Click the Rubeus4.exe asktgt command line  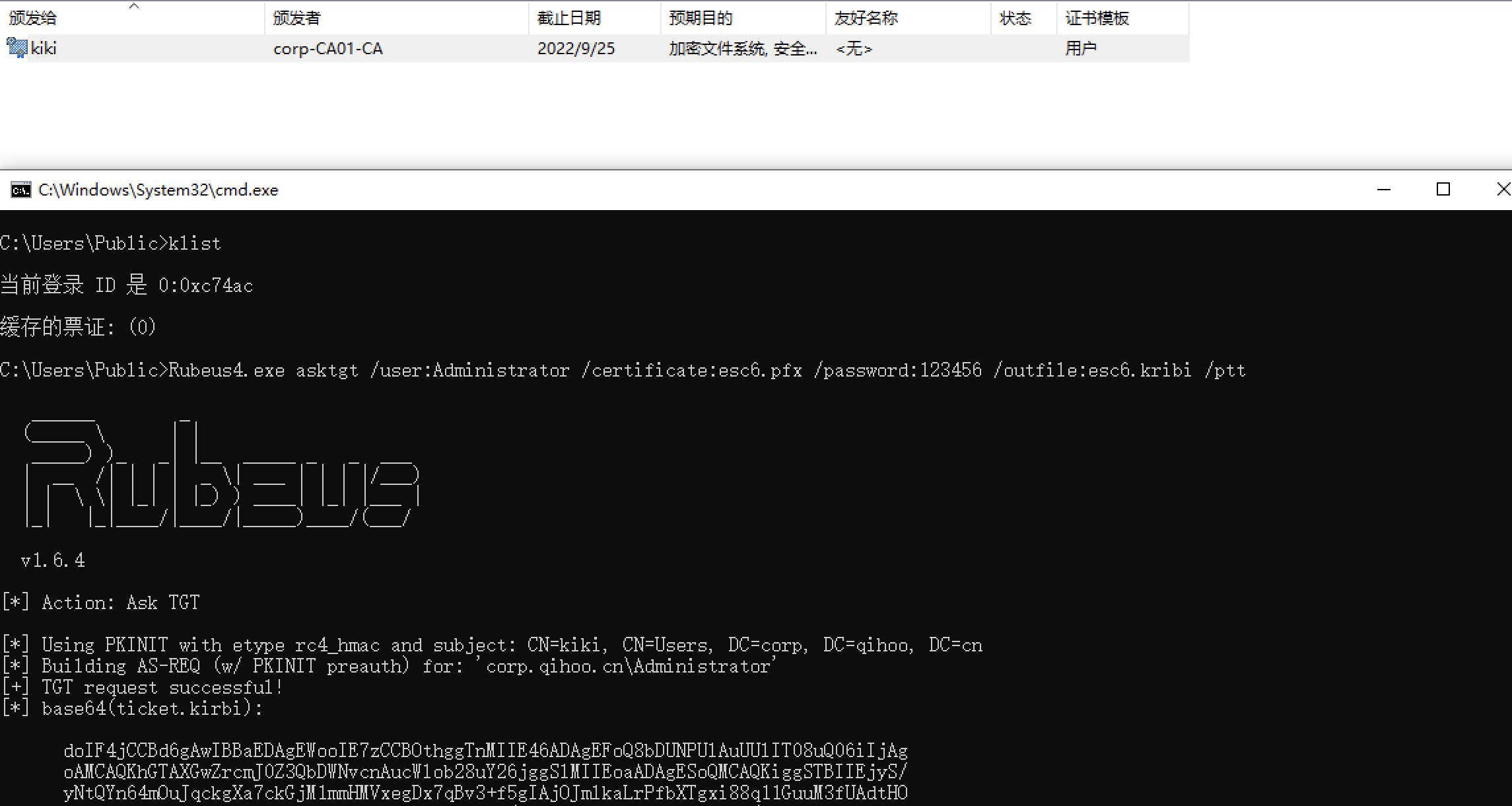click(706, 371)
